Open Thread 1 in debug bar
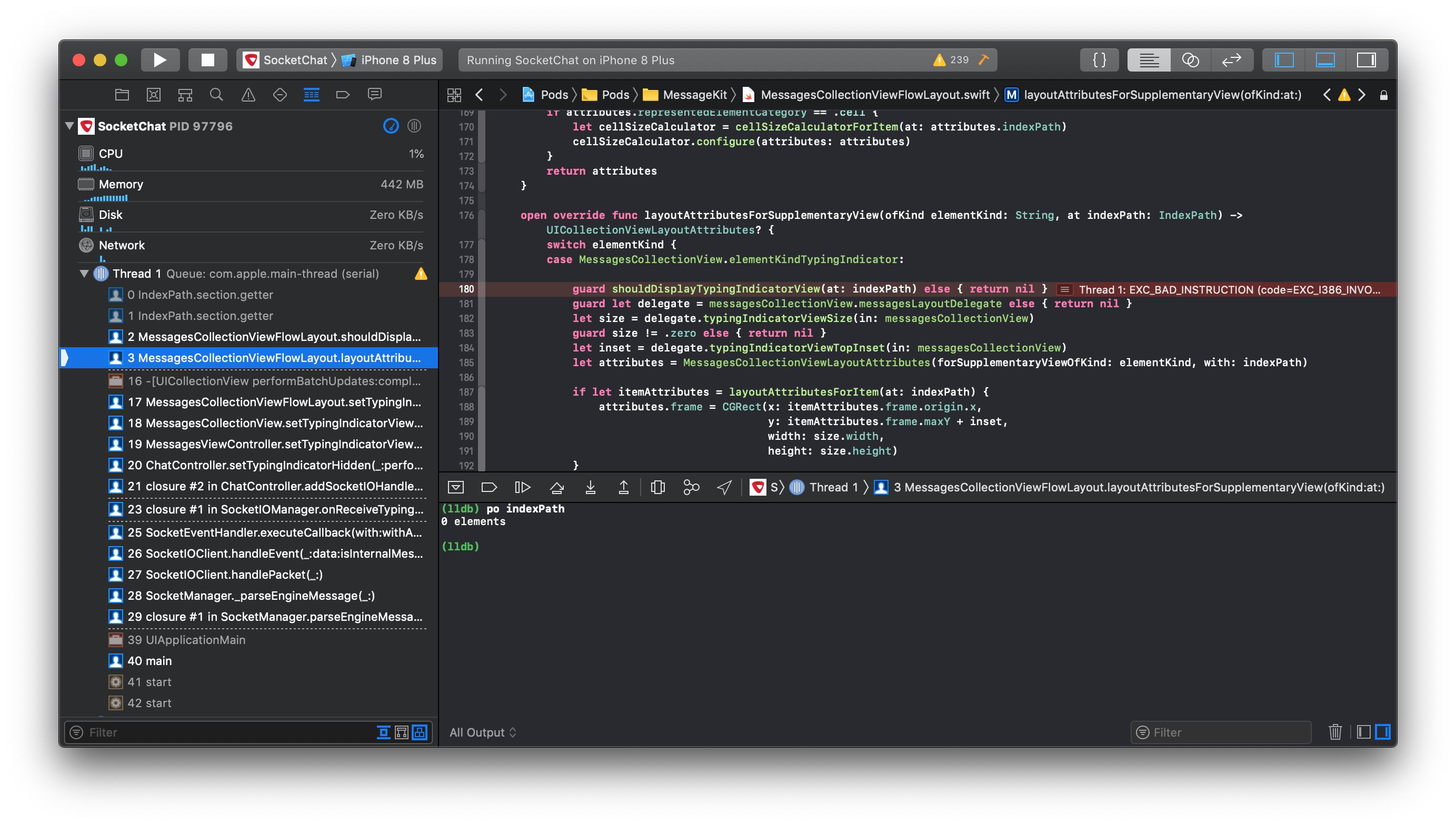1456x825 pixels. pos(823,487)
